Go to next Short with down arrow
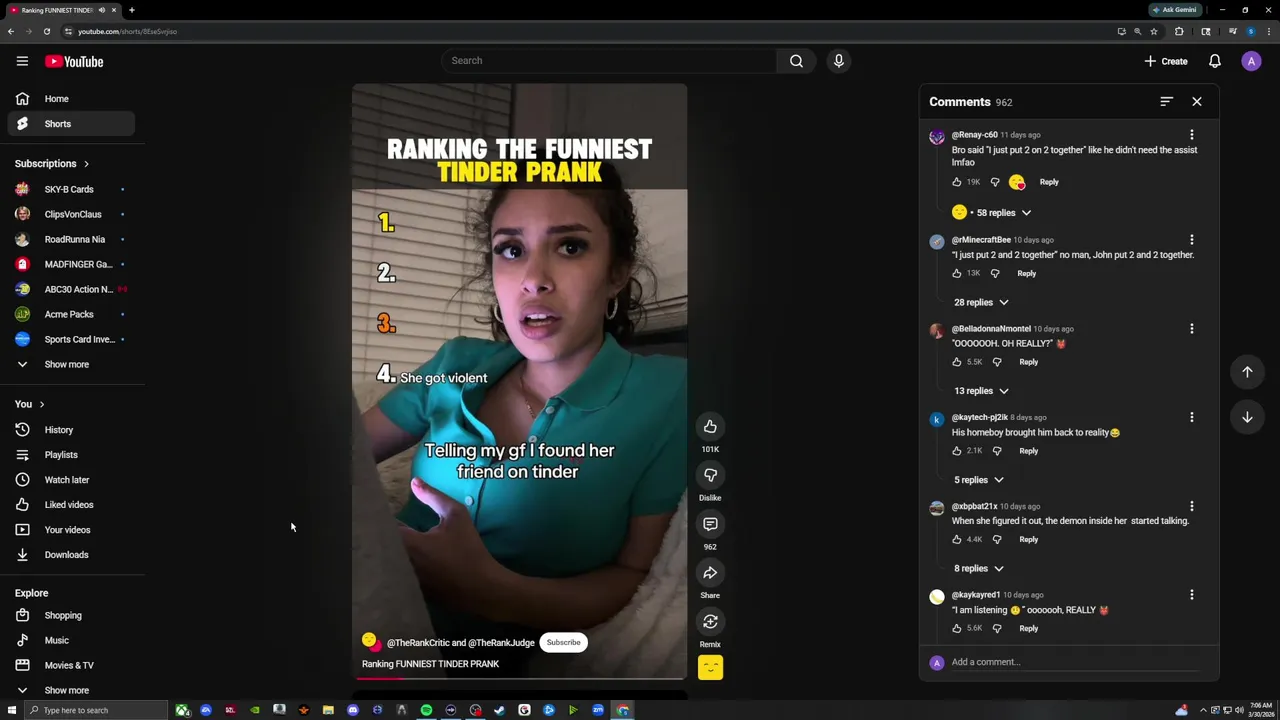This screenshot has width=1280, height=720. click(1247, 418)
